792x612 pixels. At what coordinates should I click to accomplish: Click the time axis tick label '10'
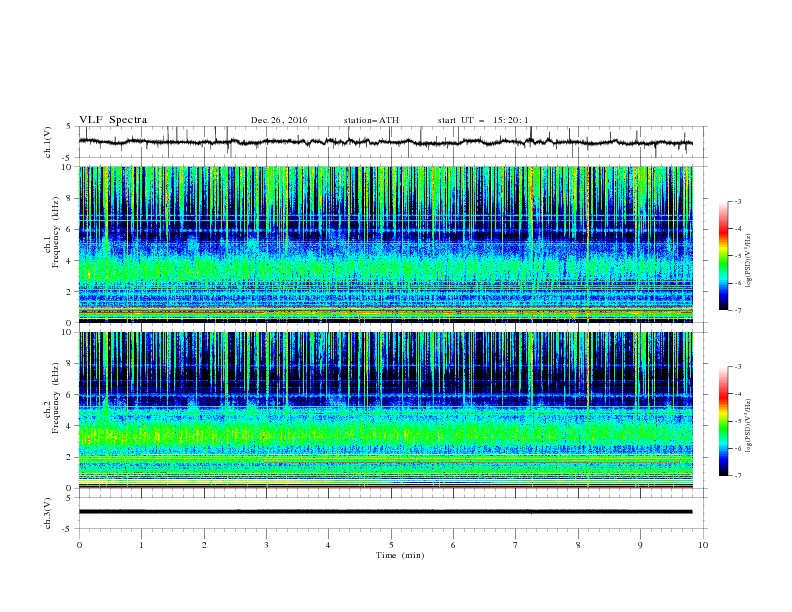(x=703, y=545)
